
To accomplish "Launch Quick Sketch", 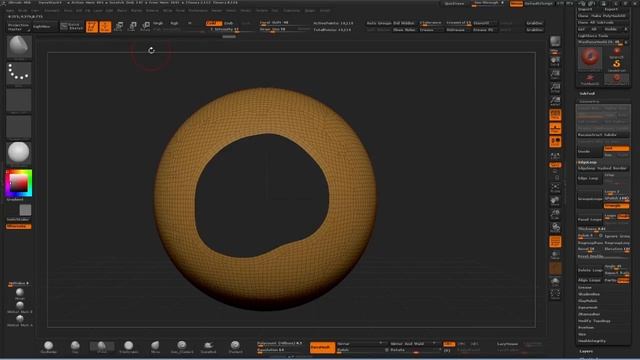I will coord(72,27).
